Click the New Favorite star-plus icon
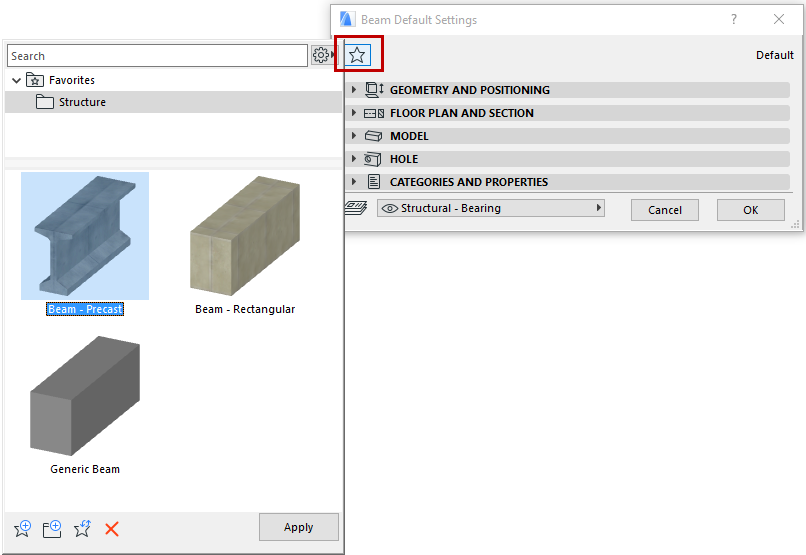The height and width of the screenshot is (555, 806). [x=23, y=528]
